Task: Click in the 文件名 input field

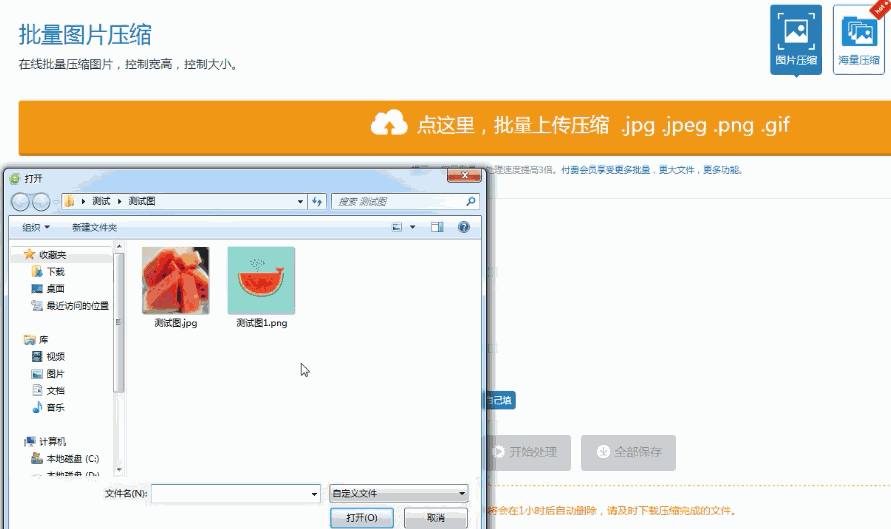Action: pyautogui.click(x=231, y=494)
